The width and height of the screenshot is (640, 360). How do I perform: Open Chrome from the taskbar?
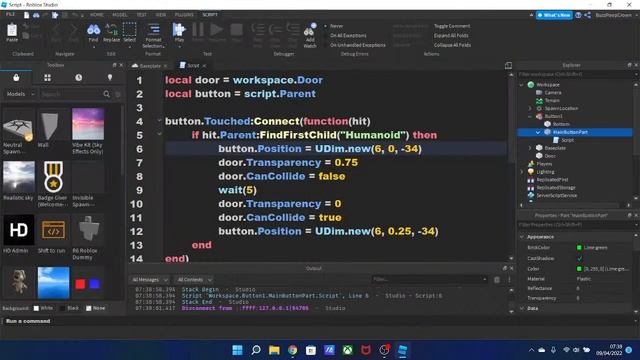pyautogui.click(x=292, y=350)
